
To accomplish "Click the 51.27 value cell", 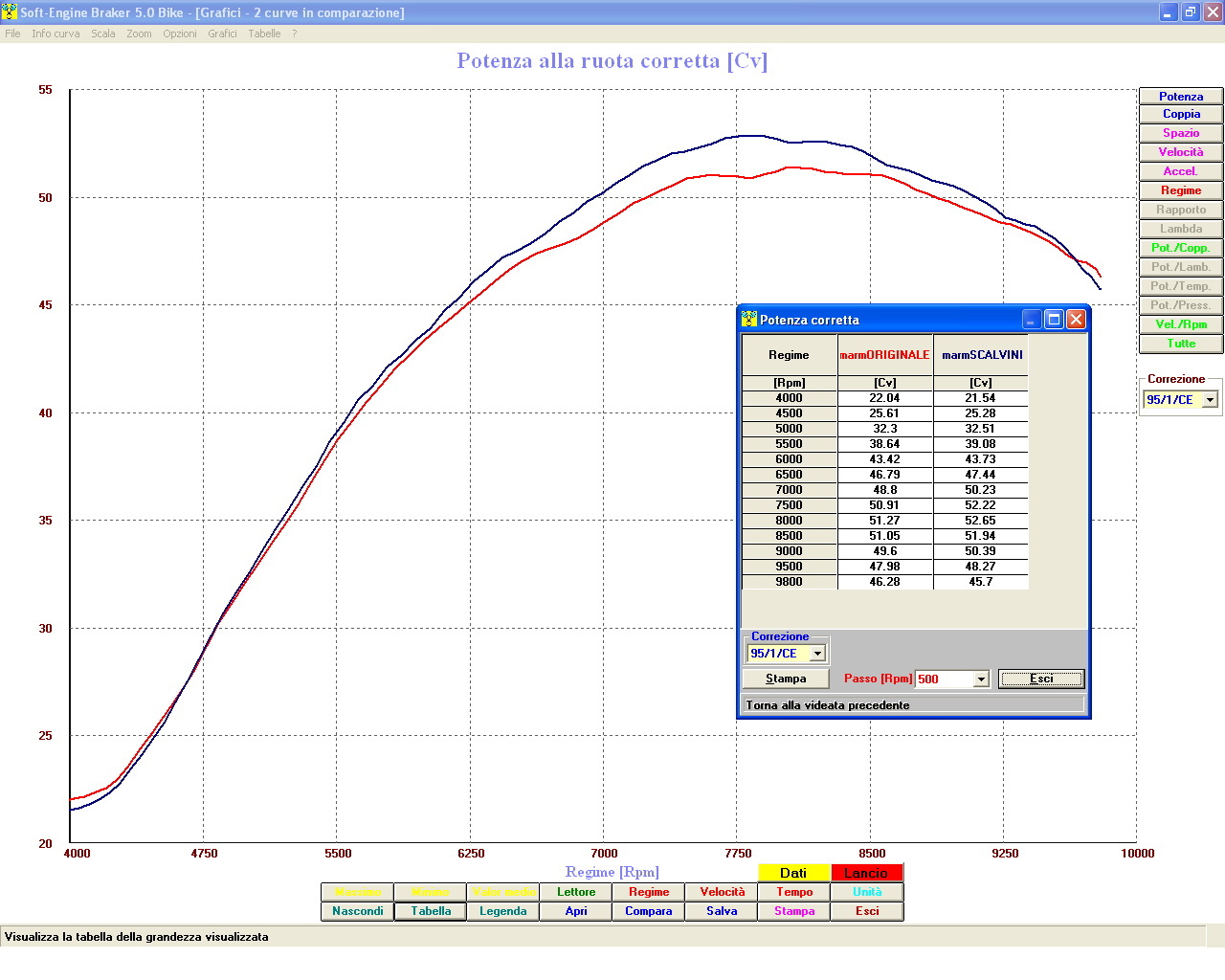I will [x=884, y=521].
